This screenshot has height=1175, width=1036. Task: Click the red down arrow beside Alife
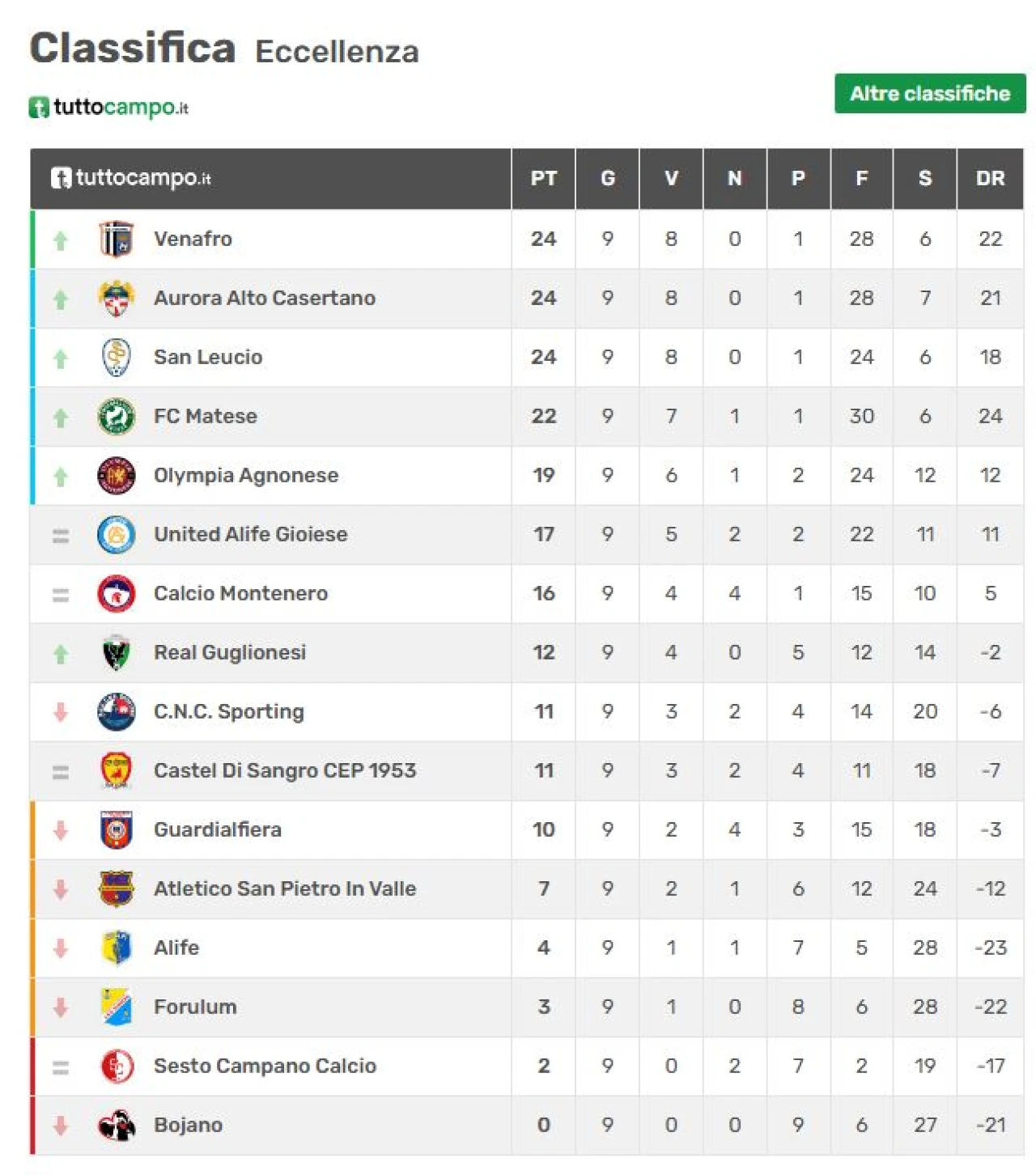61,948
